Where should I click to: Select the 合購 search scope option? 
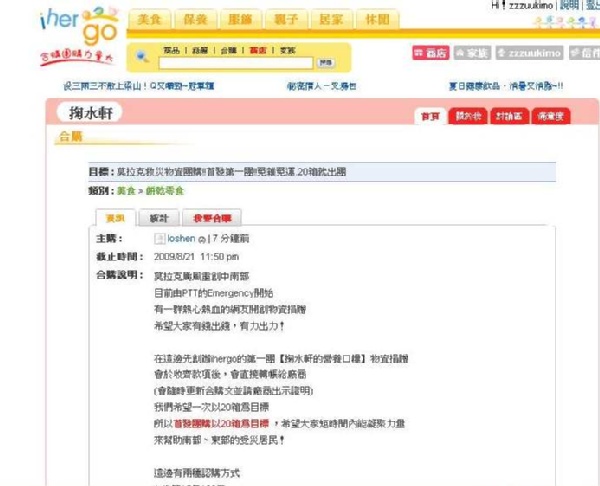pos(229,50)
